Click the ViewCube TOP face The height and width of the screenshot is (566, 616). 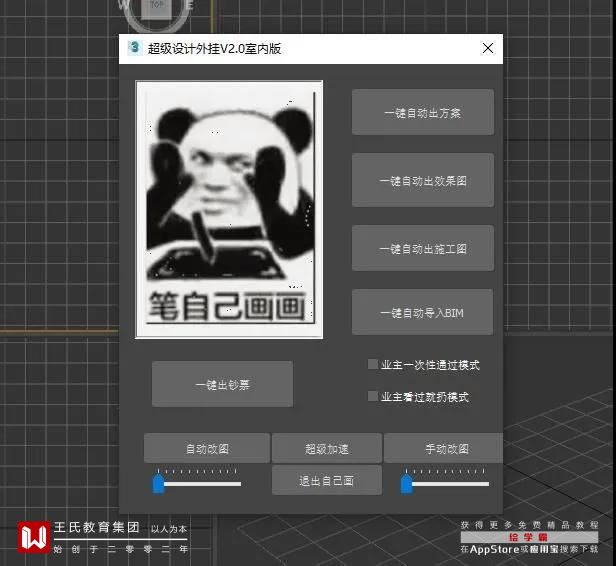(x=156, y=8)
